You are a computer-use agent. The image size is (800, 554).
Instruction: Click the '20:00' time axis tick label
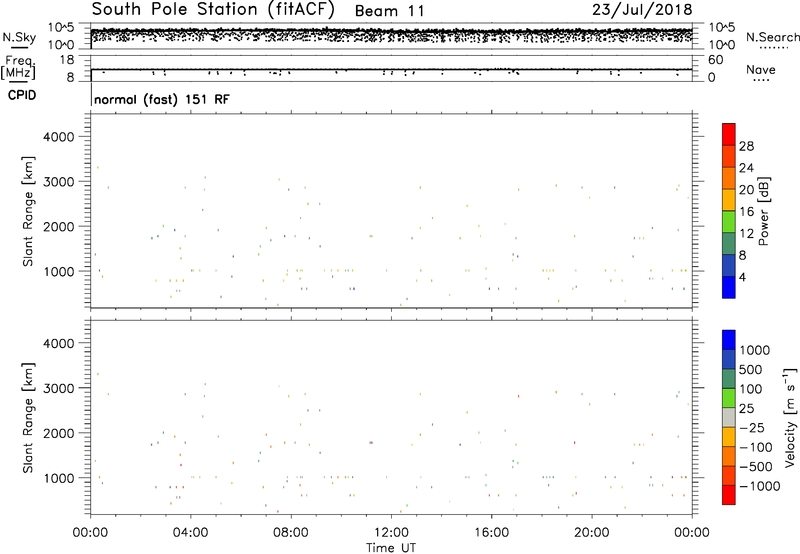click(592, 533)
